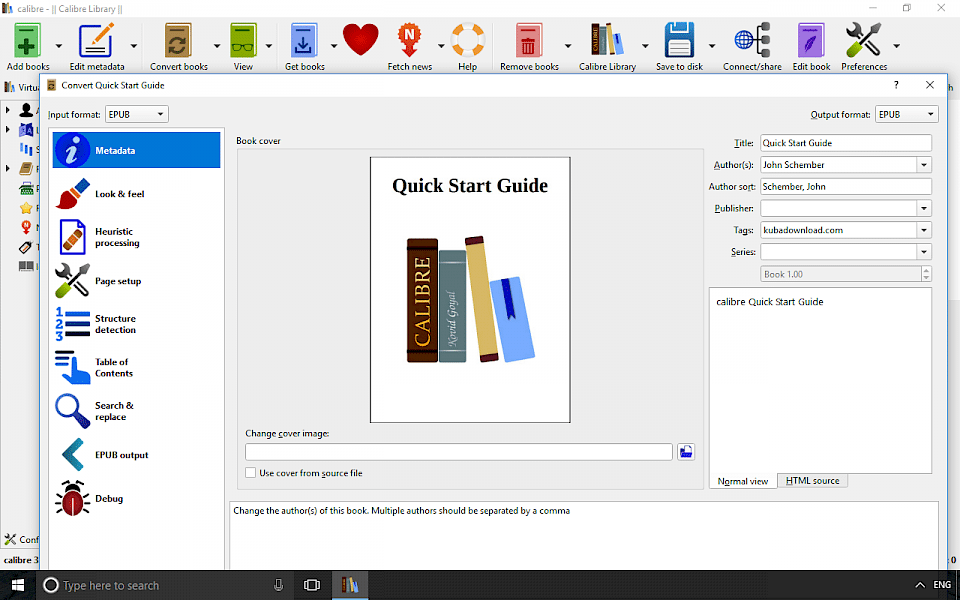Open the Output format dropdown
960x600 pixels.
[x=906, y=114]
